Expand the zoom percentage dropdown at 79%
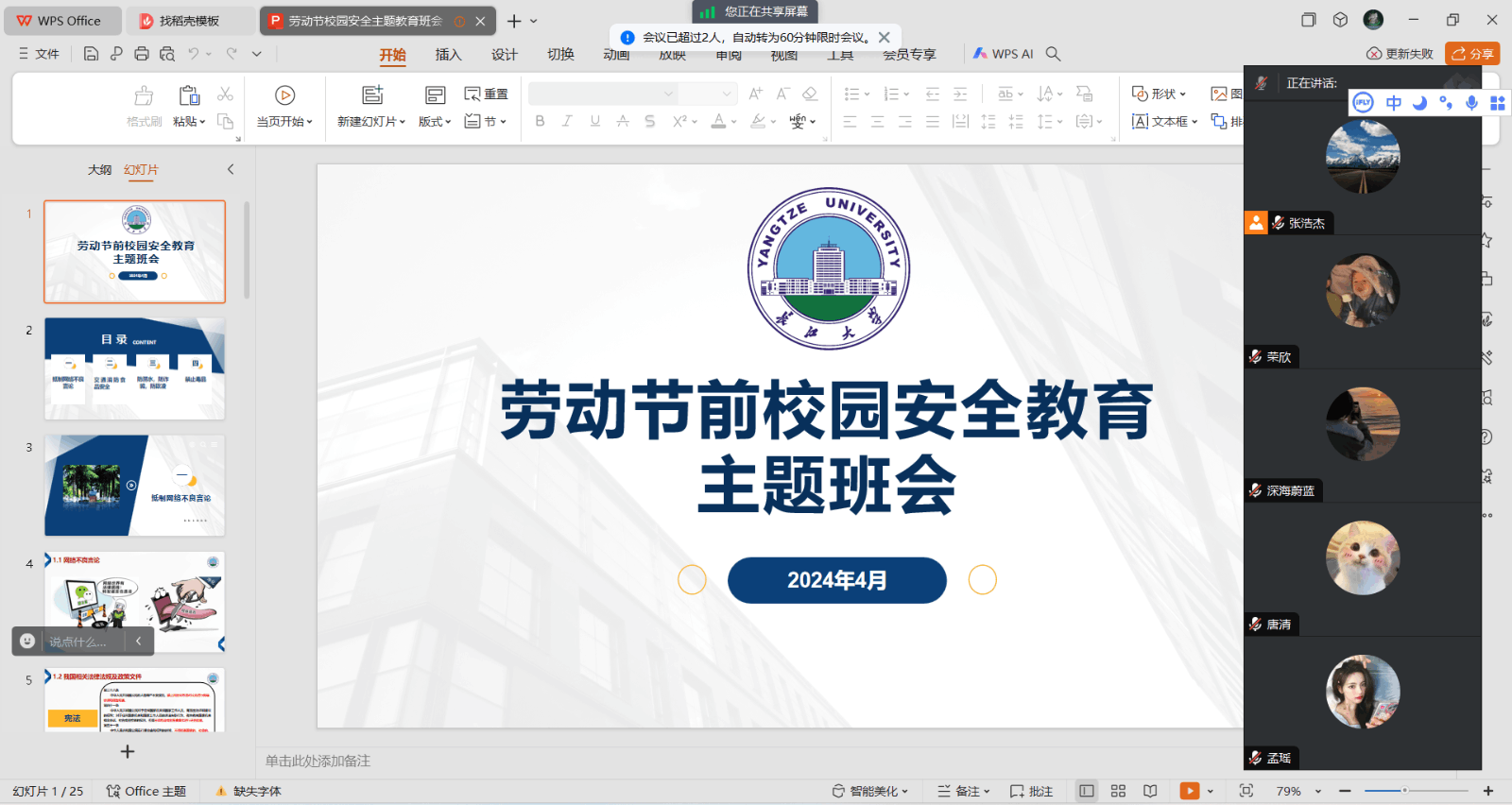1512x805 pixels. (1318, 792)
